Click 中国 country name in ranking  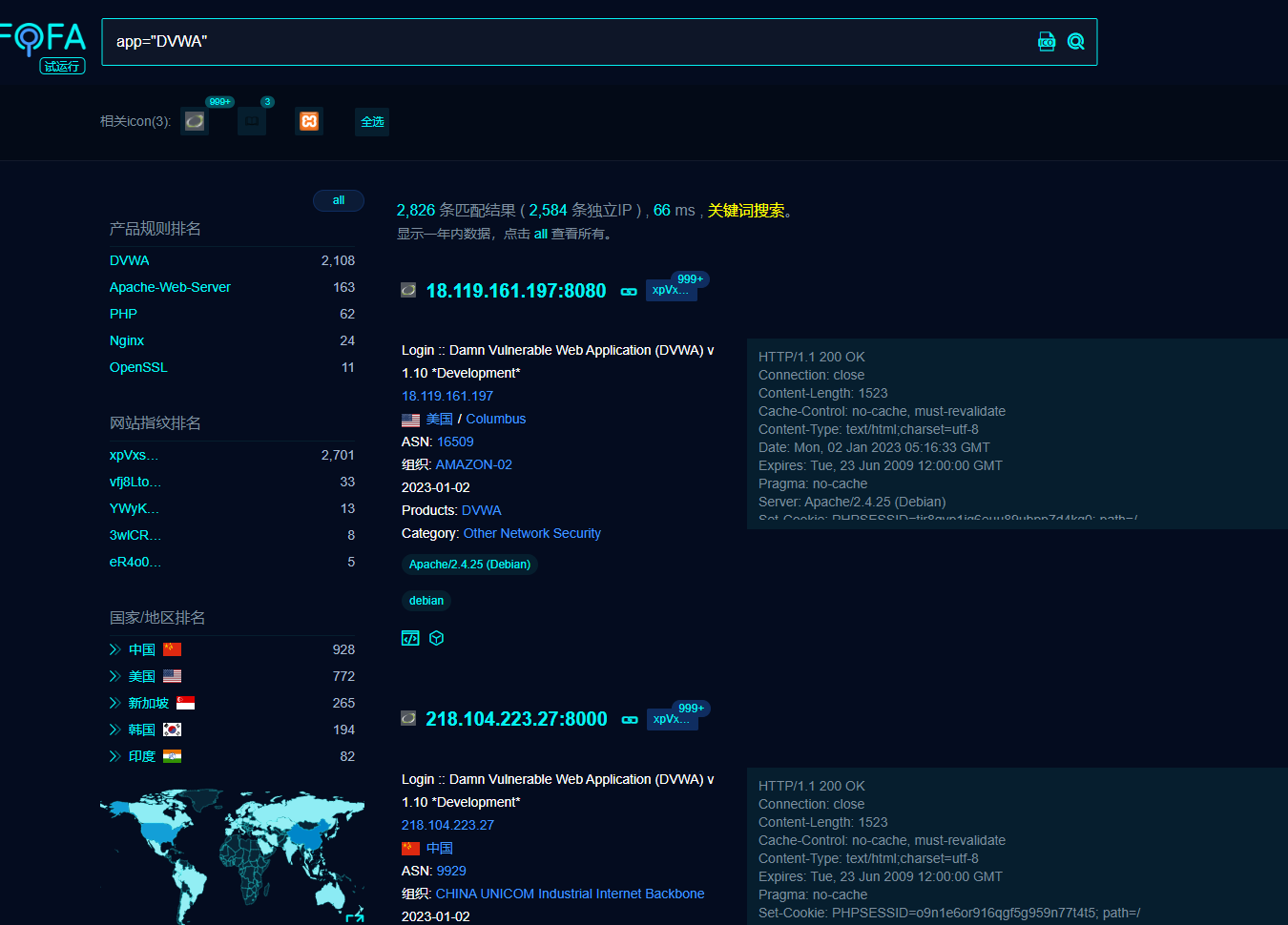tap(142, 649)
